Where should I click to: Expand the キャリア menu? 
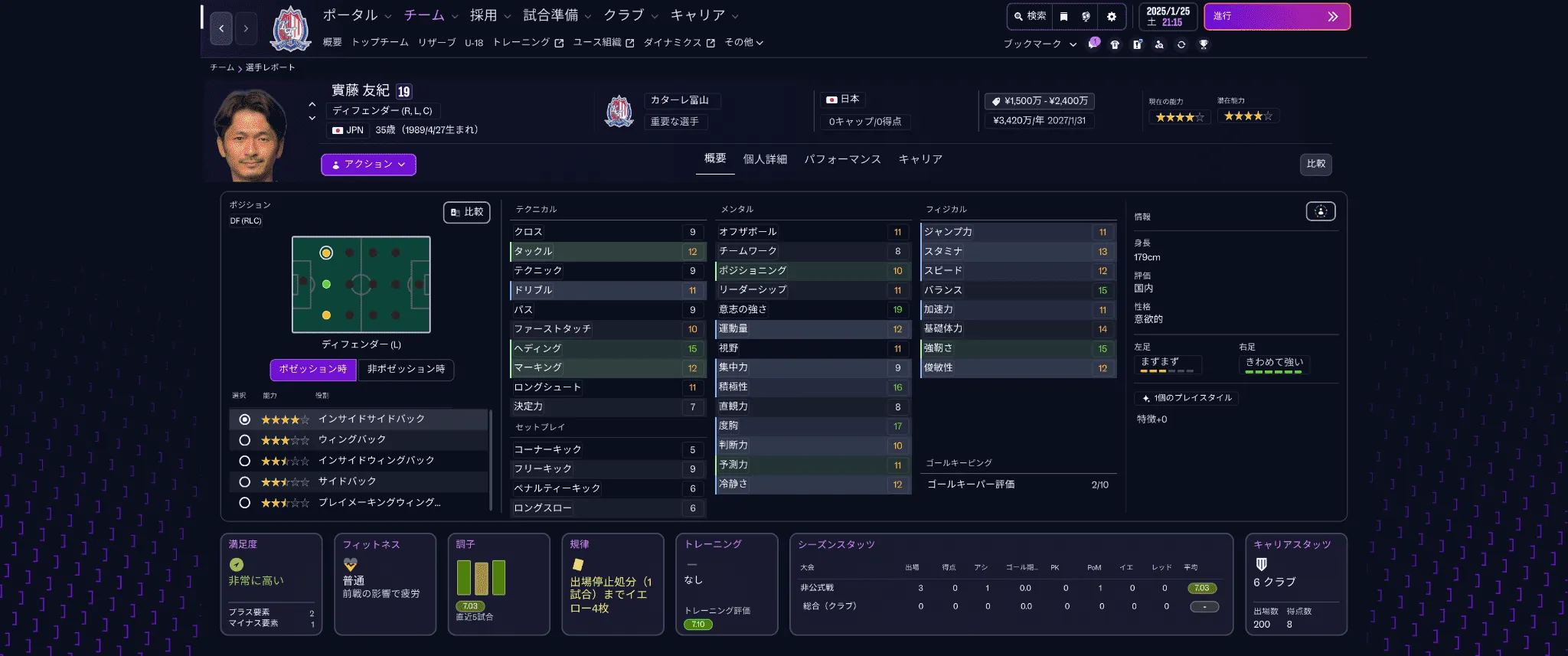pos(704,15)
